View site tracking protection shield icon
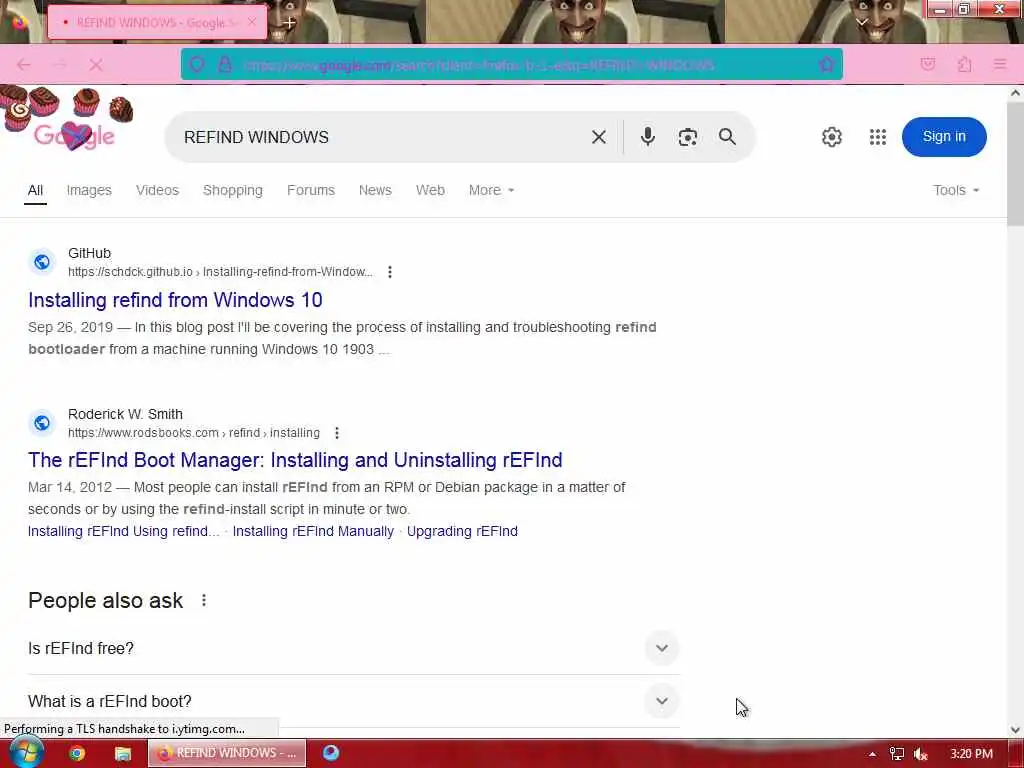The width and height of the screenshot is (1024, 768). click(197, 65)
